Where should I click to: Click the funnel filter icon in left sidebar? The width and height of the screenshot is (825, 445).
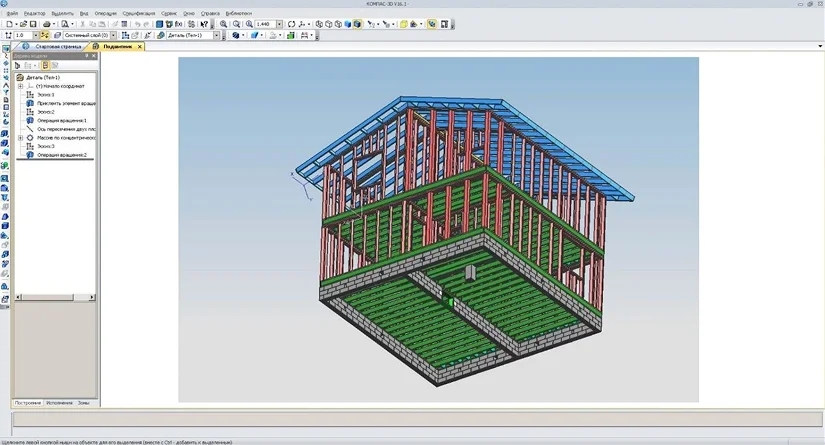coord(5,92)
